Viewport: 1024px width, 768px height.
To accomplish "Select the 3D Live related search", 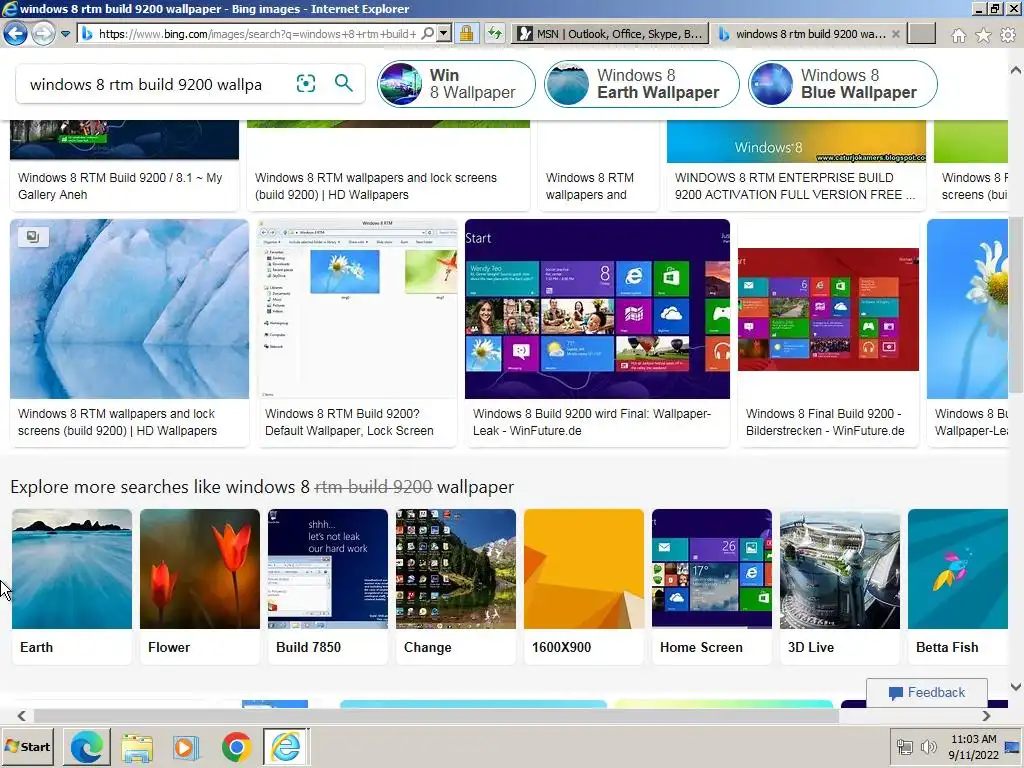I will (x=840, y=586).
